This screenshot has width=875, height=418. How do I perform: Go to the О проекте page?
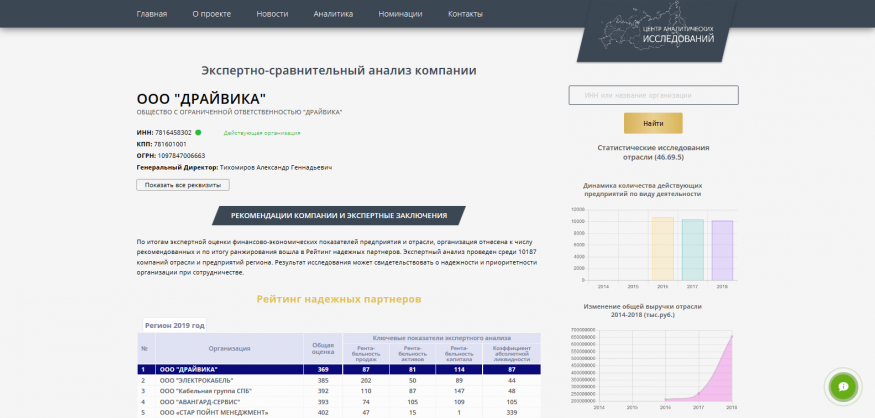click(x=211, y=14)
